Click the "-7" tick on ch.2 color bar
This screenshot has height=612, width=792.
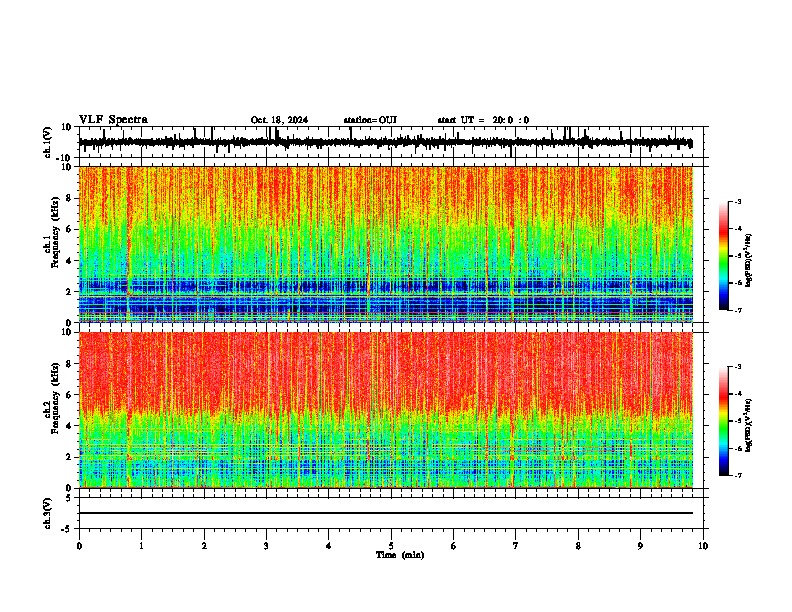737,475
